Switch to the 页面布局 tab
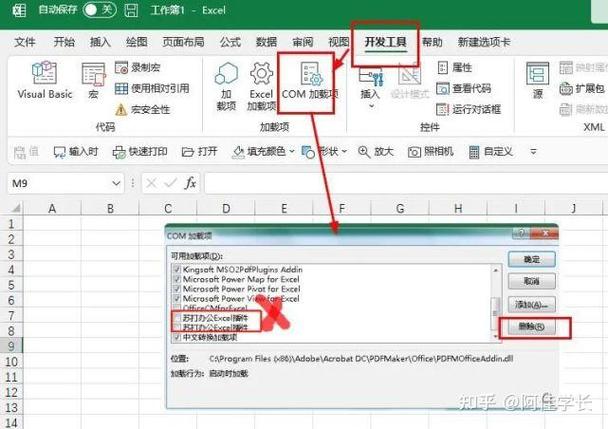608x429 pixels. tap(183, 42)
